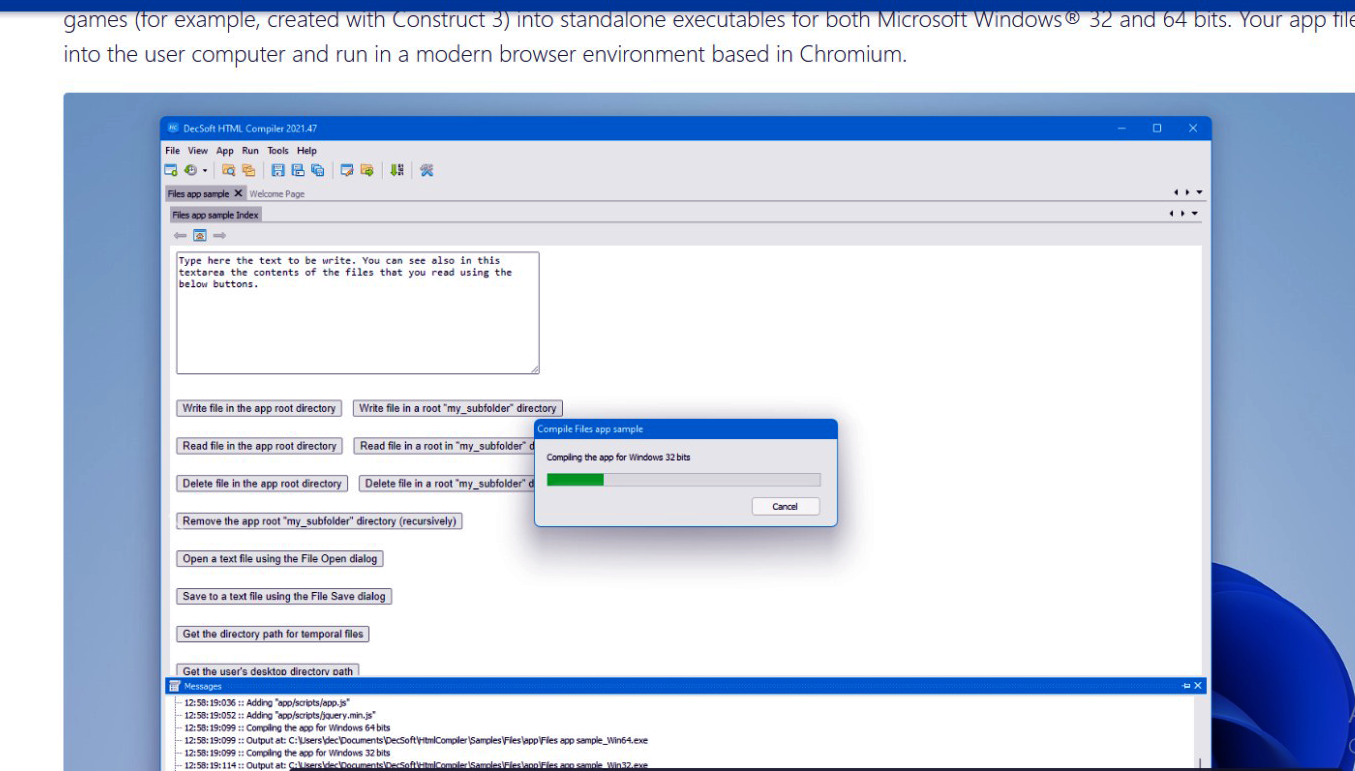Click Delete file in the app root directory
This screenshot has height=771, width=1355.
262,483
